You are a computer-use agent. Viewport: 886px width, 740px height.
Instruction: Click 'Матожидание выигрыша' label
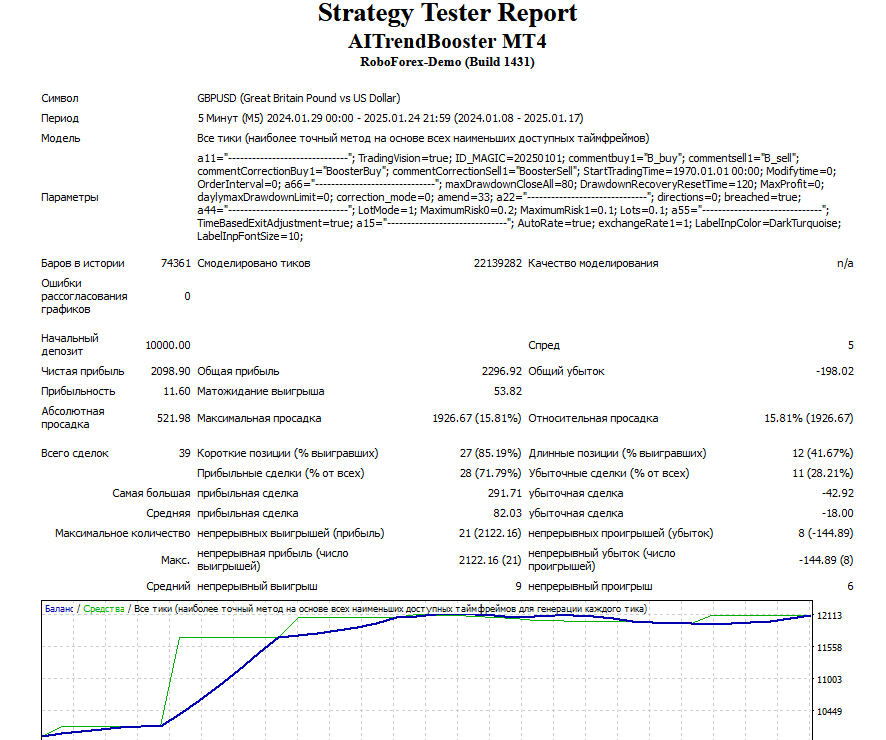(x=260, y=391)
